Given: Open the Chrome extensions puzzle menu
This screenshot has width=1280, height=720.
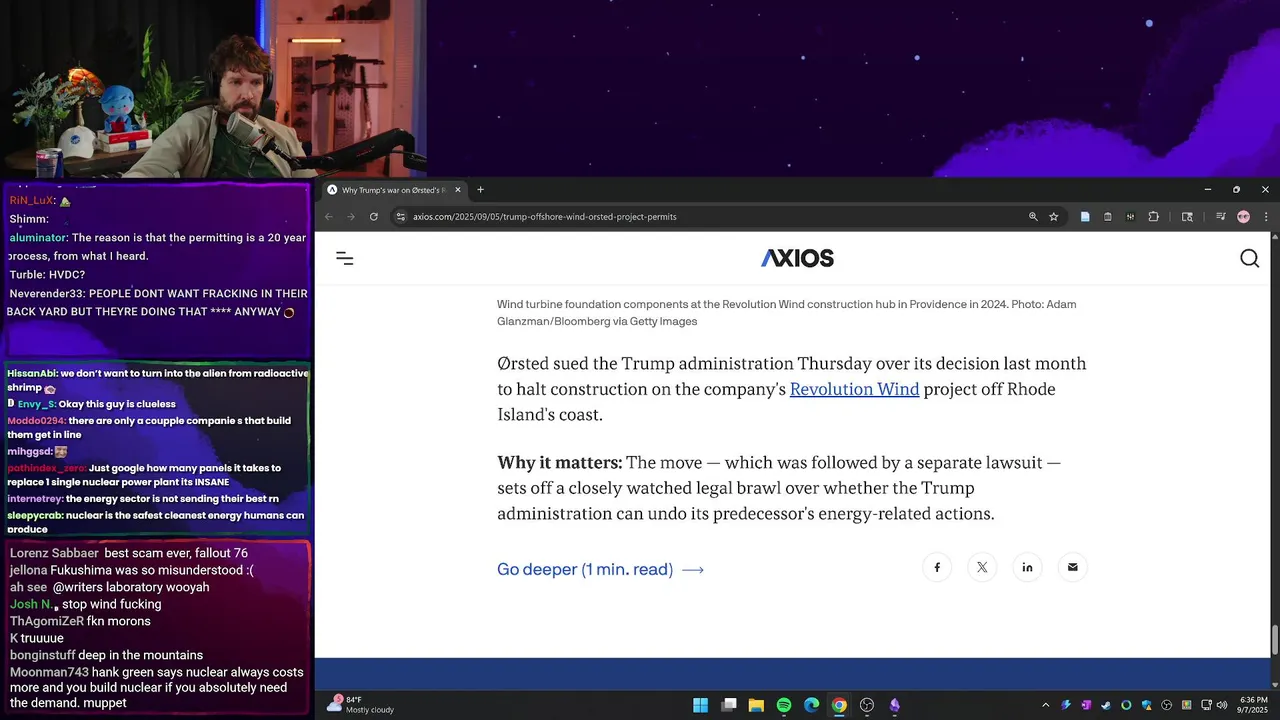Looking at the screenshot, I should pyautogui.click(x=1153, y=216).
